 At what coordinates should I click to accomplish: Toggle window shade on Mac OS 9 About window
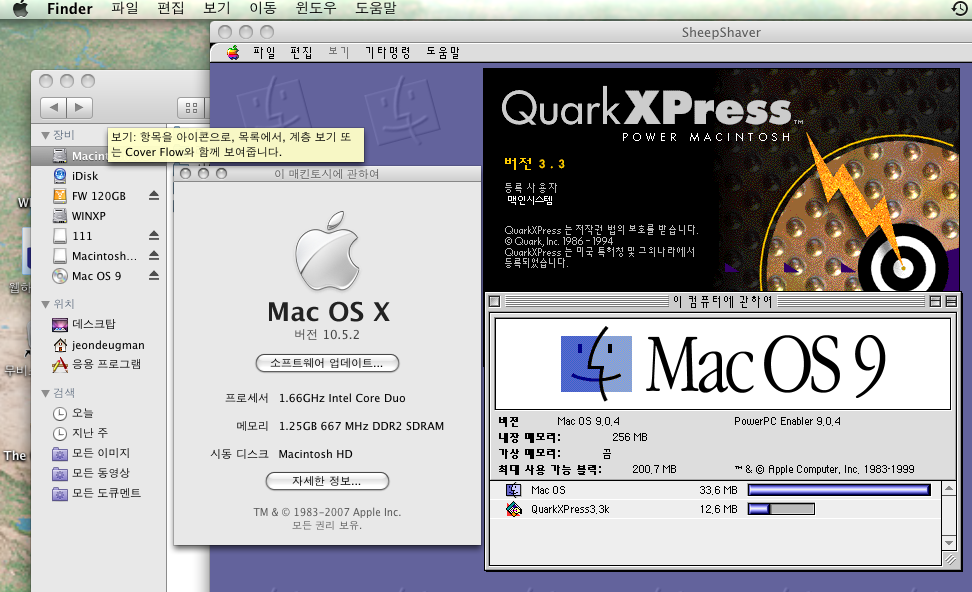click(x=952, y=301)
